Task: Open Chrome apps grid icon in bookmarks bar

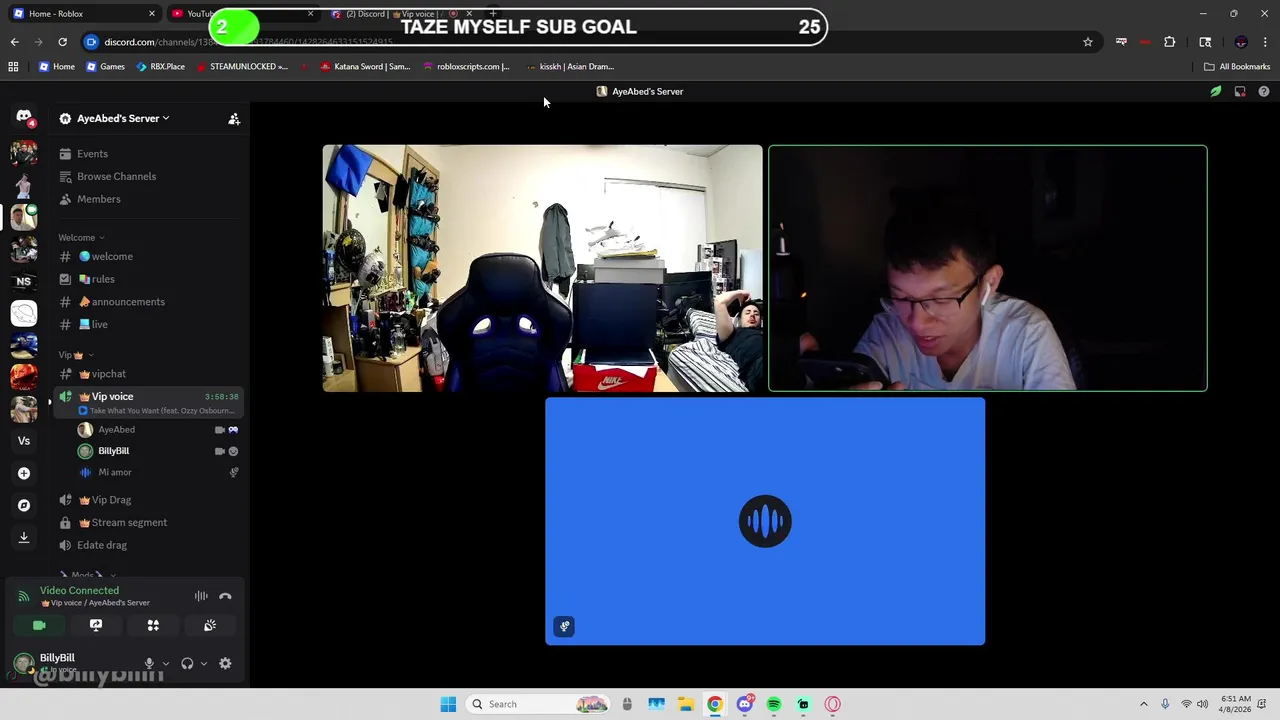Action: pos(13,67)
